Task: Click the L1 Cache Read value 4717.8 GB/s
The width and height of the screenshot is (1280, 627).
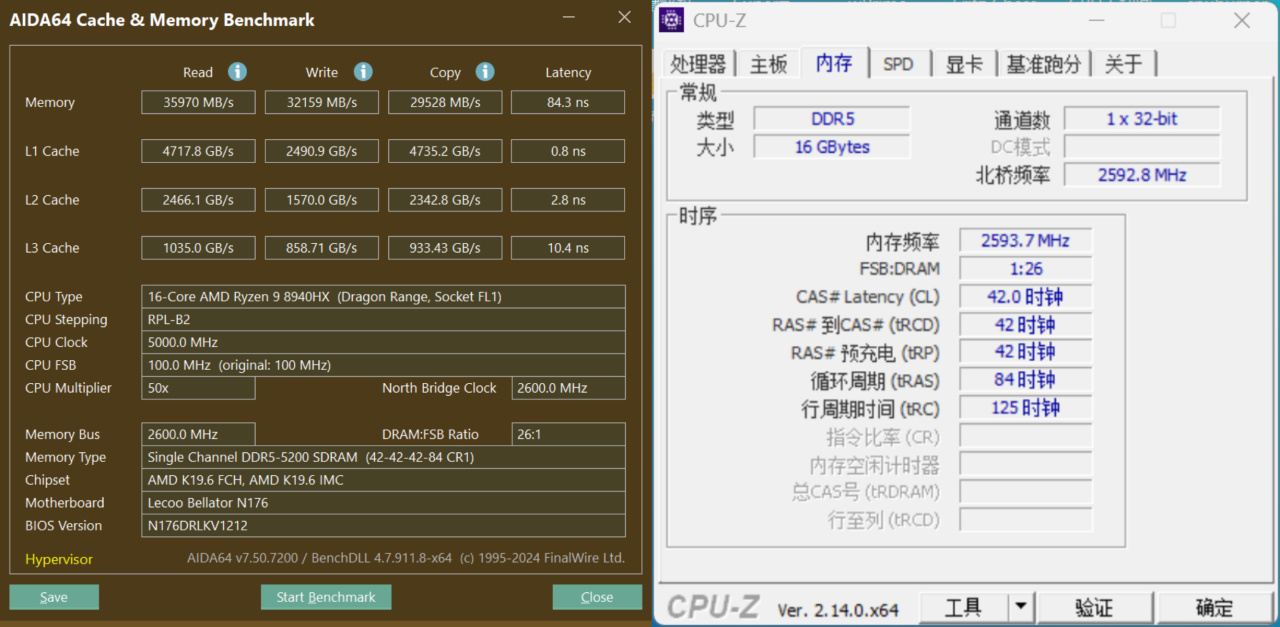Action: click(198, 151)
